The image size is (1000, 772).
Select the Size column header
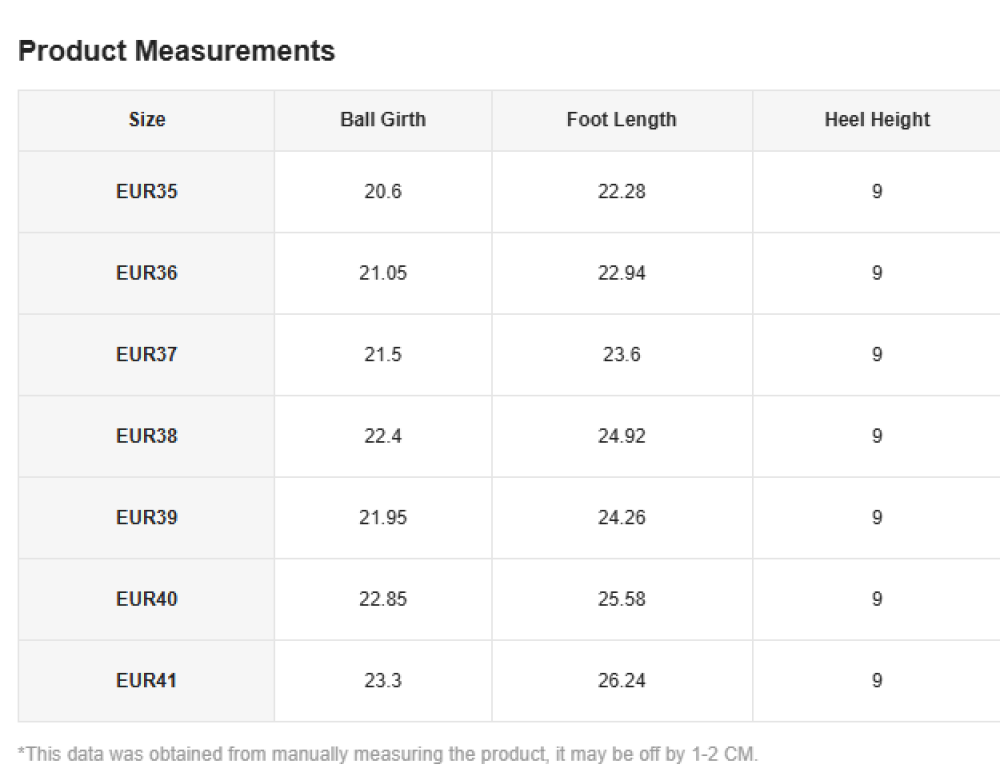pyautogui.click(x=147, y=120)
